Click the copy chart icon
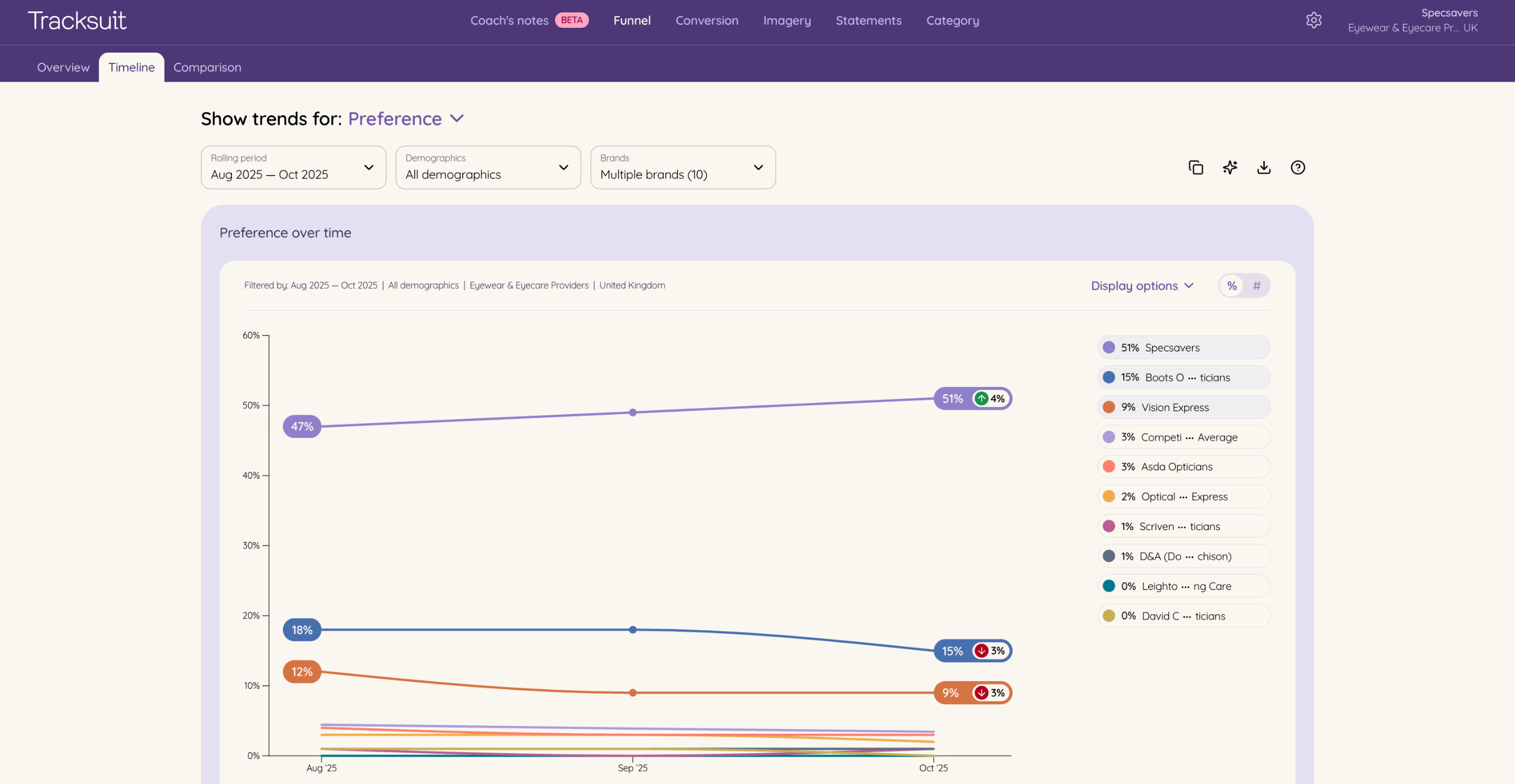This screenshot has height=784, width=1515. click(x=1195, y=167)
